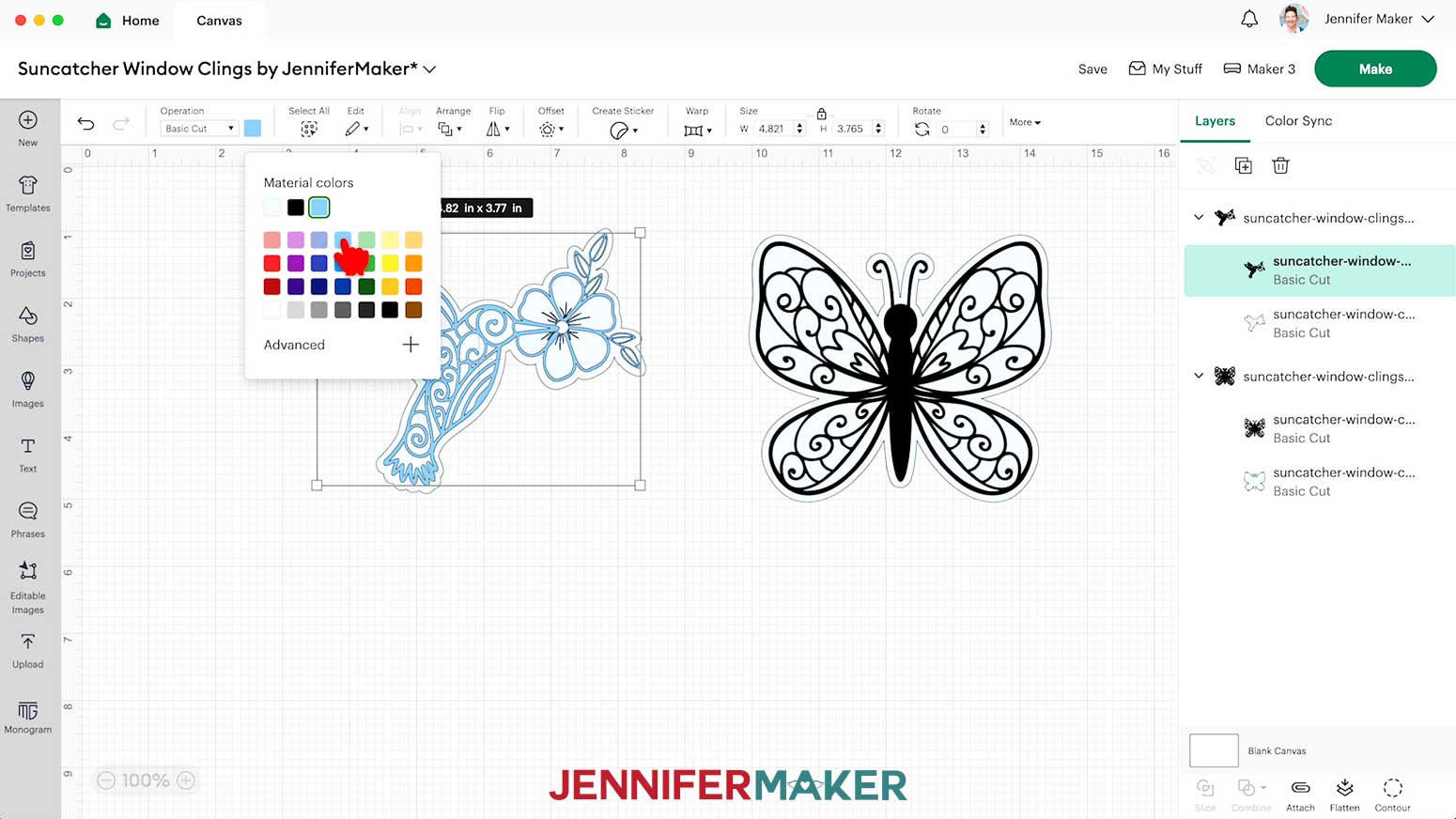Screen dimensions: 1456x819
Task: Open notifications bell
Action: click(x=1249, y=19)
